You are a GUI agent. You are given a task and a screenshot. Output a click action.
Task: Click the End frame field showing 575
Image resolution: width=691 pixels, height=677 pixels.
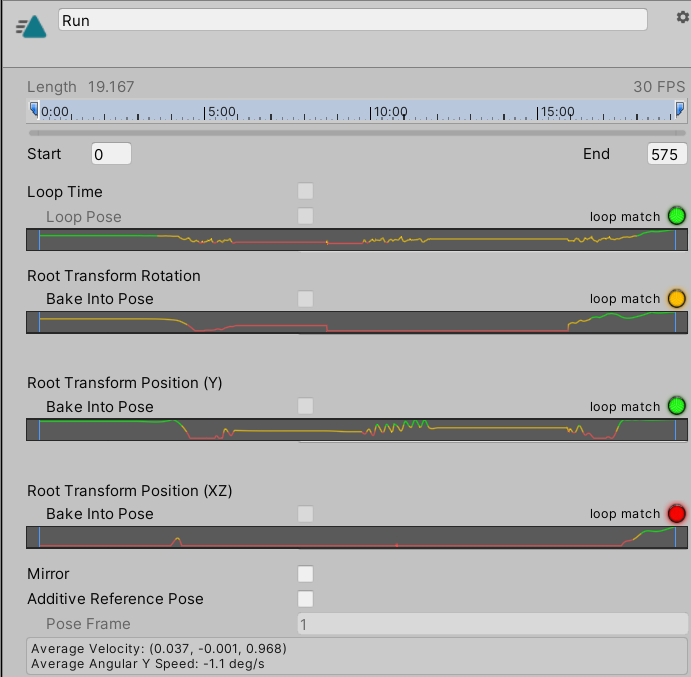point(667,154)
